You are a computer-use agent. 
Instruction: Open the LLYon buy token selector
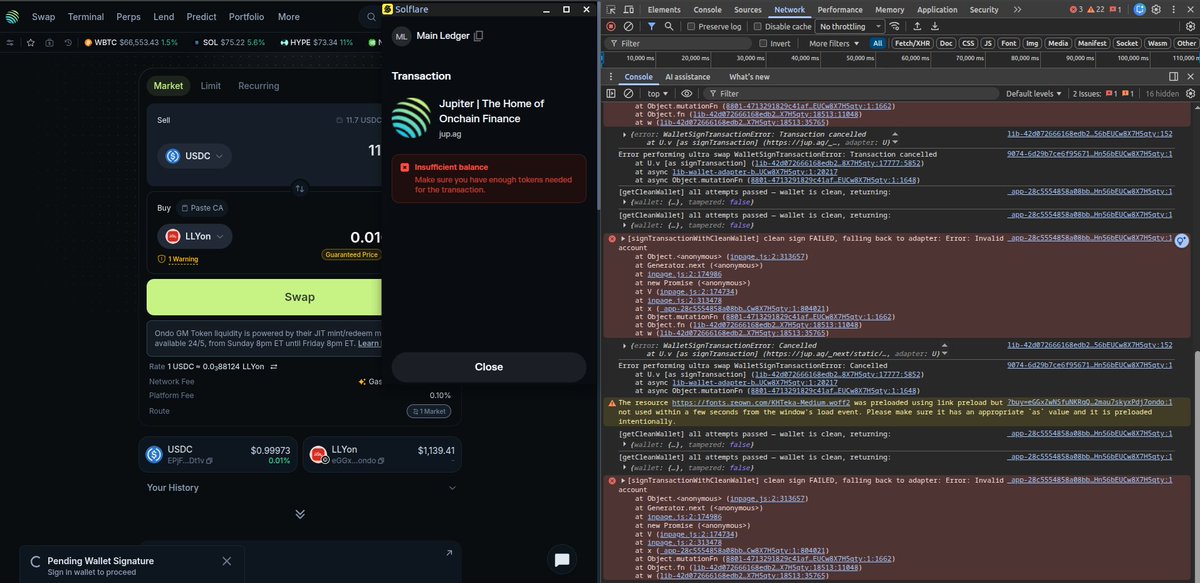click(195, 236)
